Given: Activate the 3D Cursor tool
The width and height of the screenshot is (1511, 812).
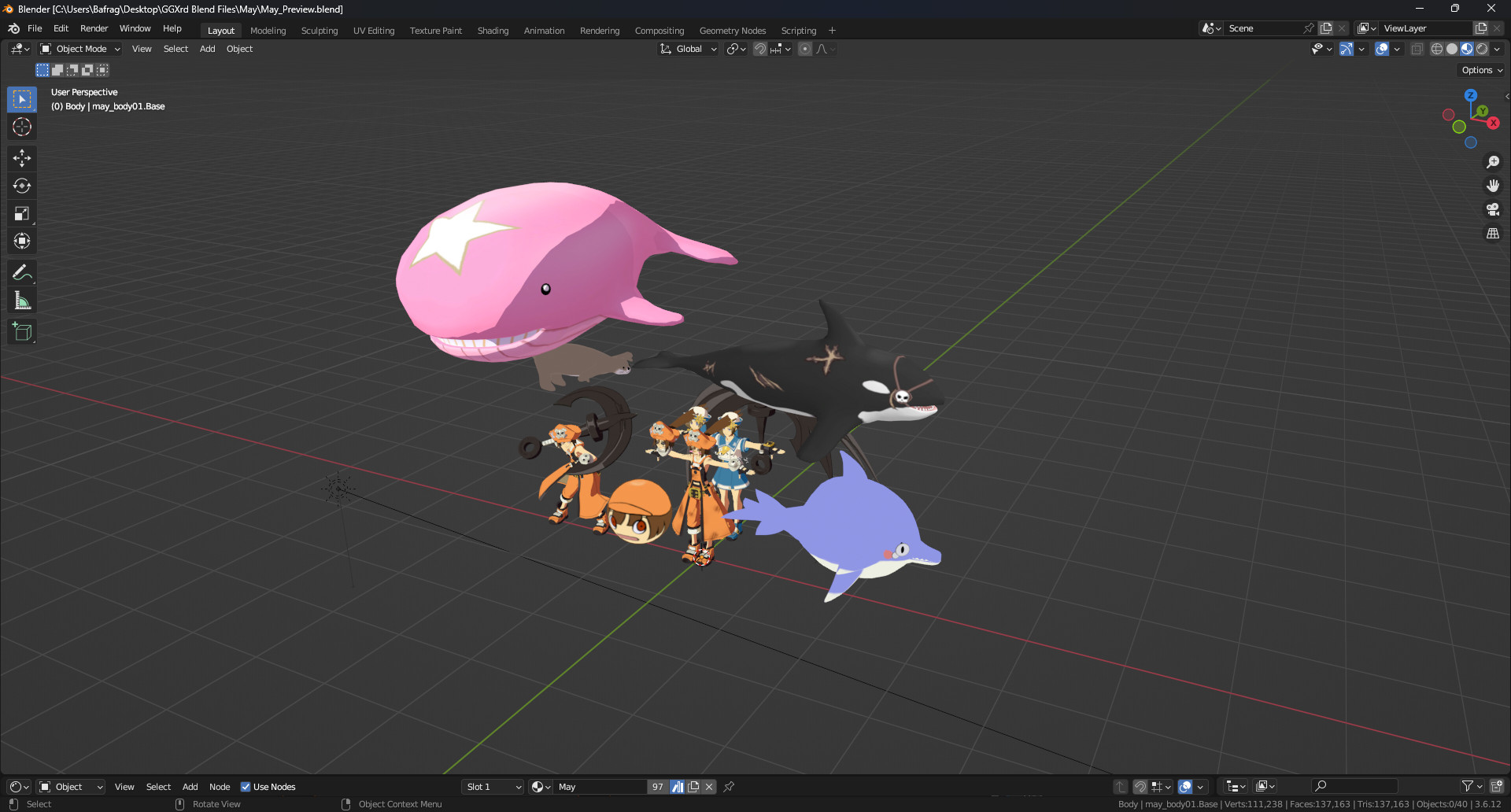Looking at the screenshot, I should 21,126.
